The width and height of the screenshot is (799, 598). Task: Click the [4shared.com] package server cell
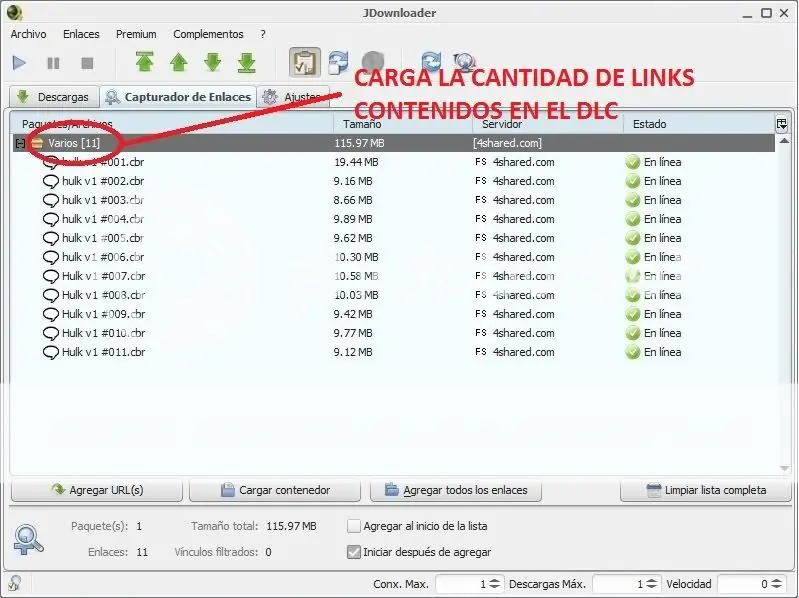(x=508, y=143)
